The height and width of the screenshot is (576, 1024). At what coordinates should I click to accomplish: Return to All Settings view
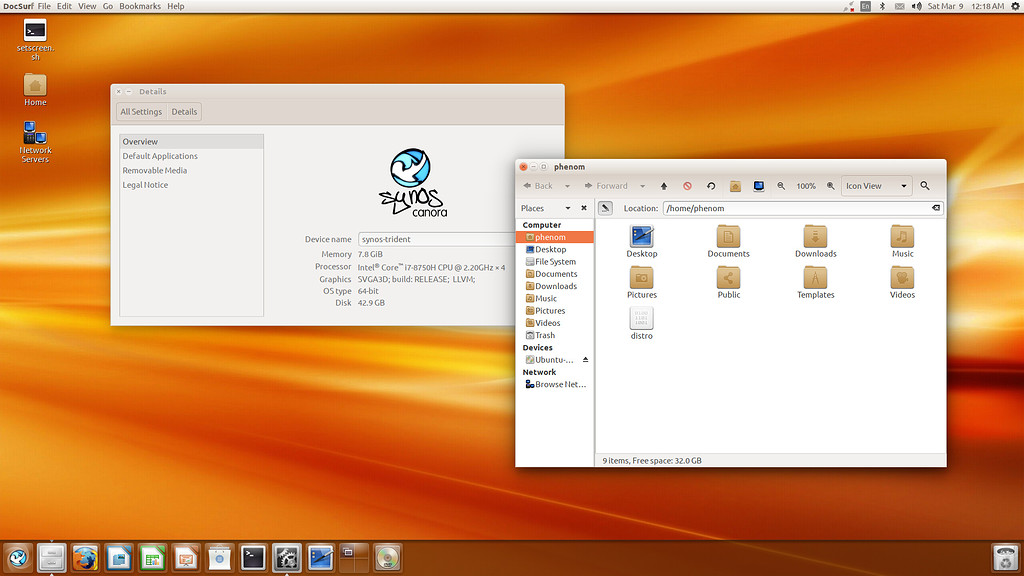(x=141, y=111)
